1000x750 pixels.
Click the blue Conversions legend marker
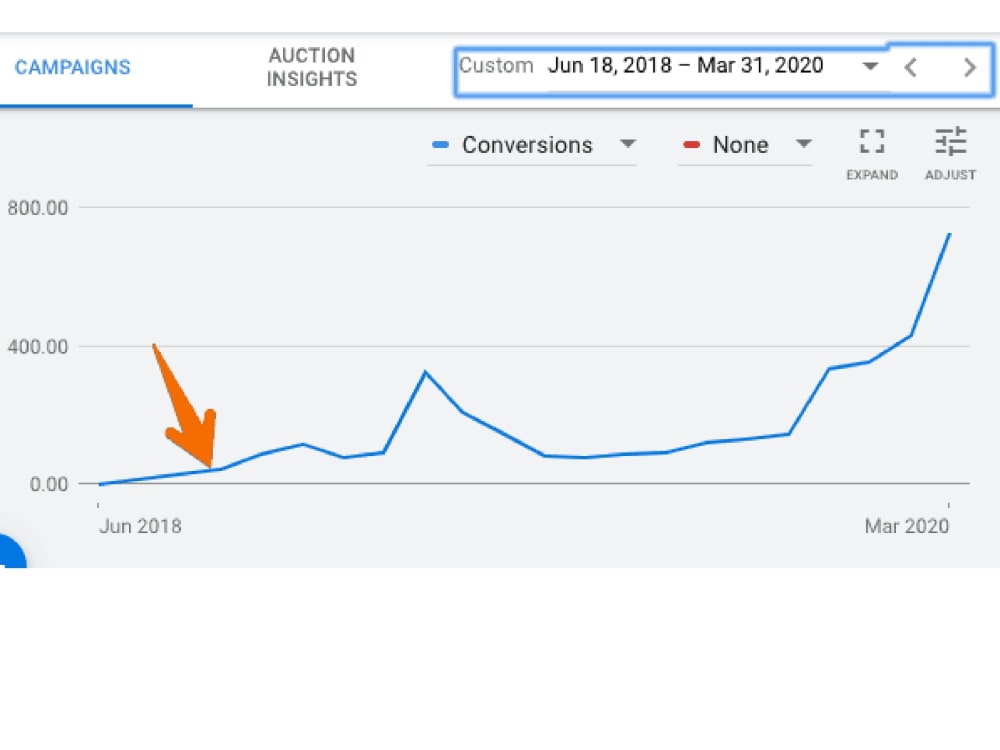441,145
